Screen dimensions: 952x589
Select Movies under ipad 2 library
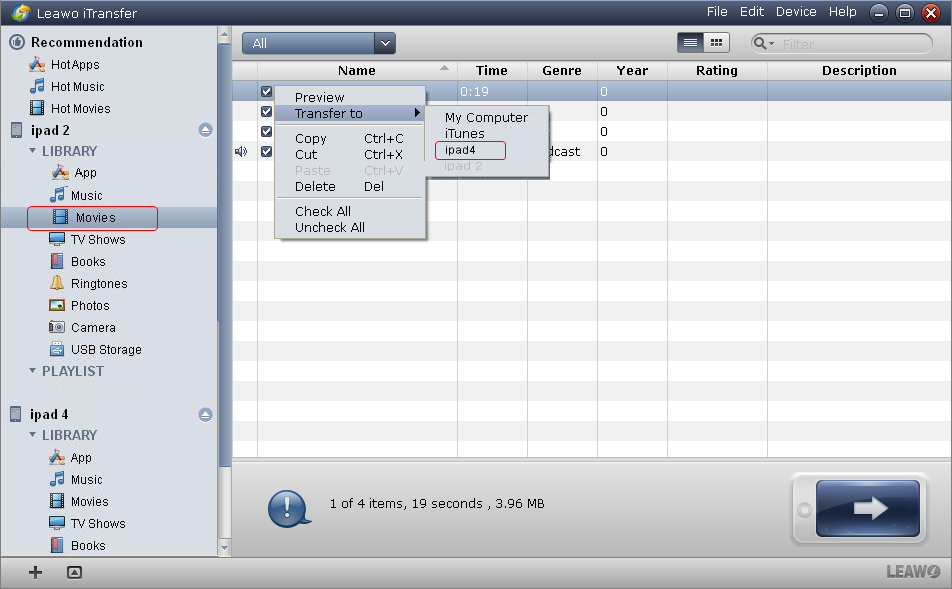click(84, 217)
